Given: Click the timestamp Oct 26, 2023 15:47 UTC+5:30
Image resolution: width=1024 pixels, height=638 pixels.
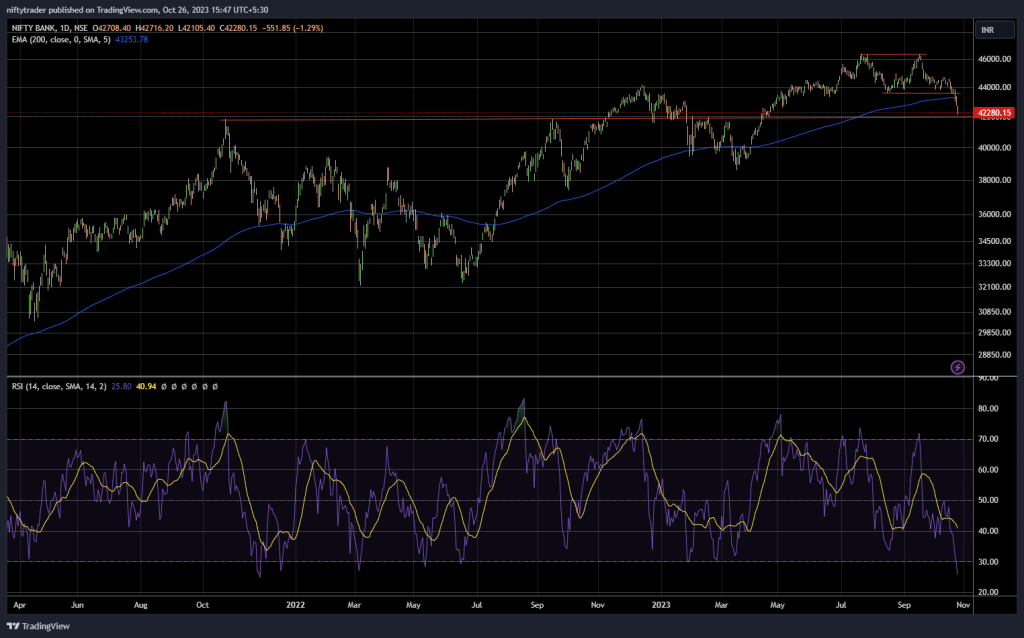Looking at the screenshot, I should point(216,10).
